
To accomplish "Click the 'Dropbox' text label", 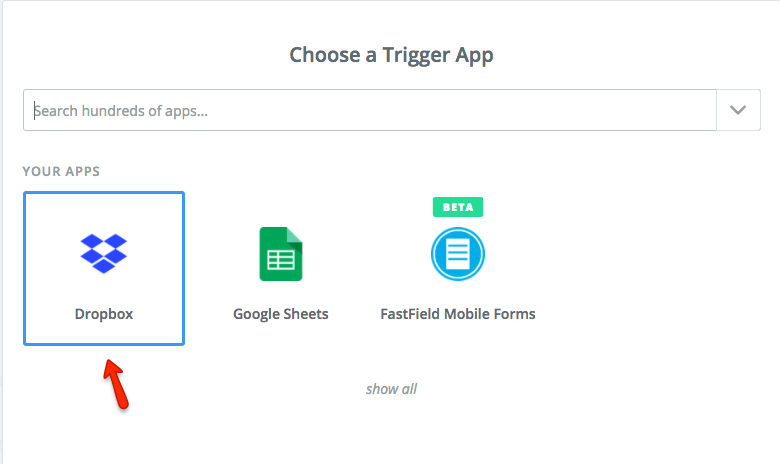I will (104, 314).
